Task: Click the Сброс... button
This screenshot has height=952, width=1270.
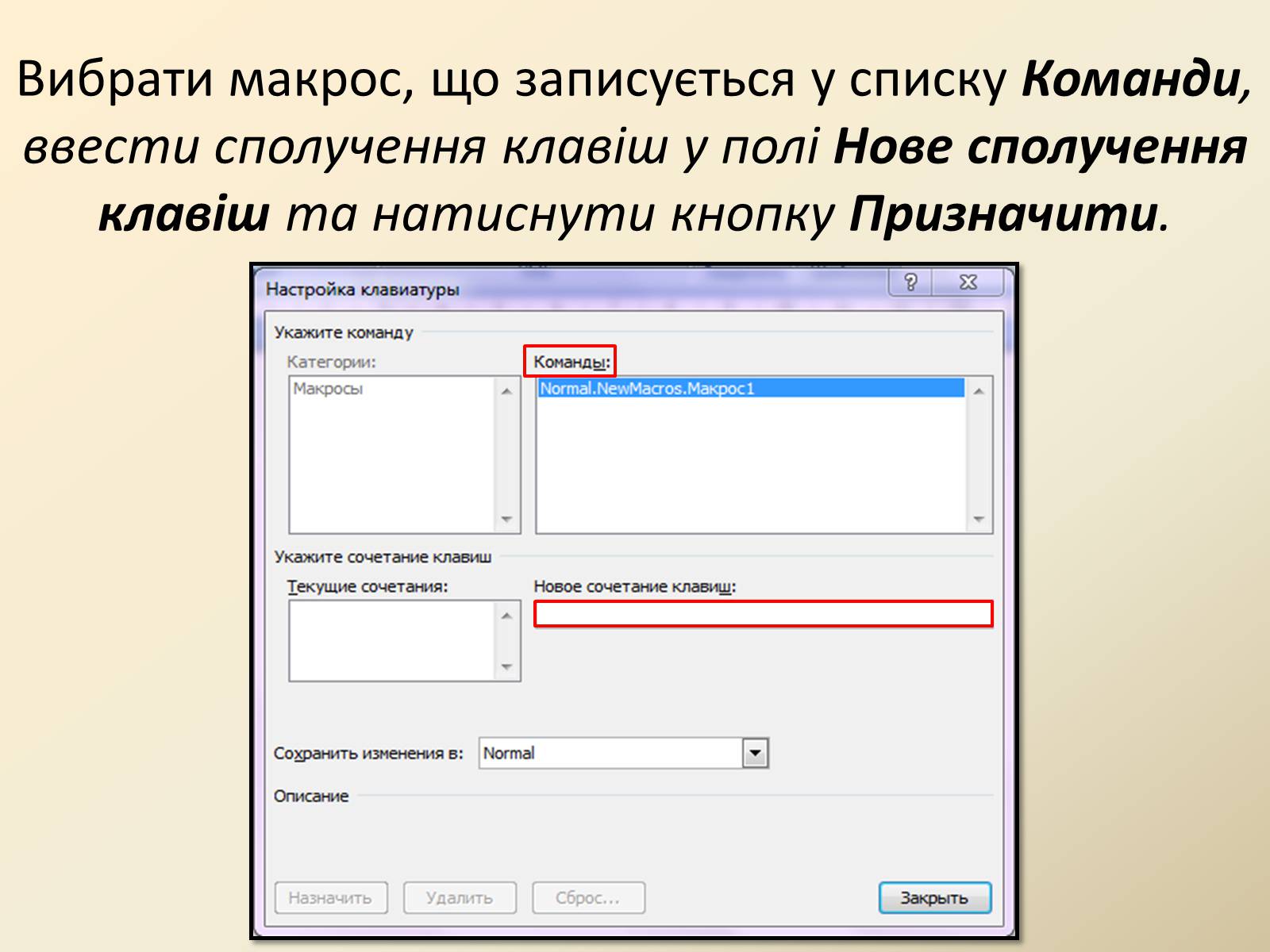Action: (588, 898)
